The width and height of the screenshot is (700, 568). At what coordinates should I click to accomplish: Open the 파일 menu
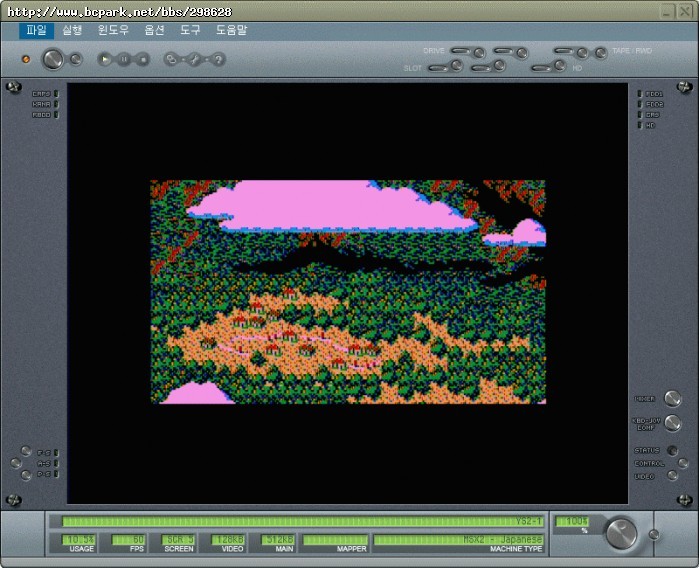pyautogui.click(x=36, y=30)
